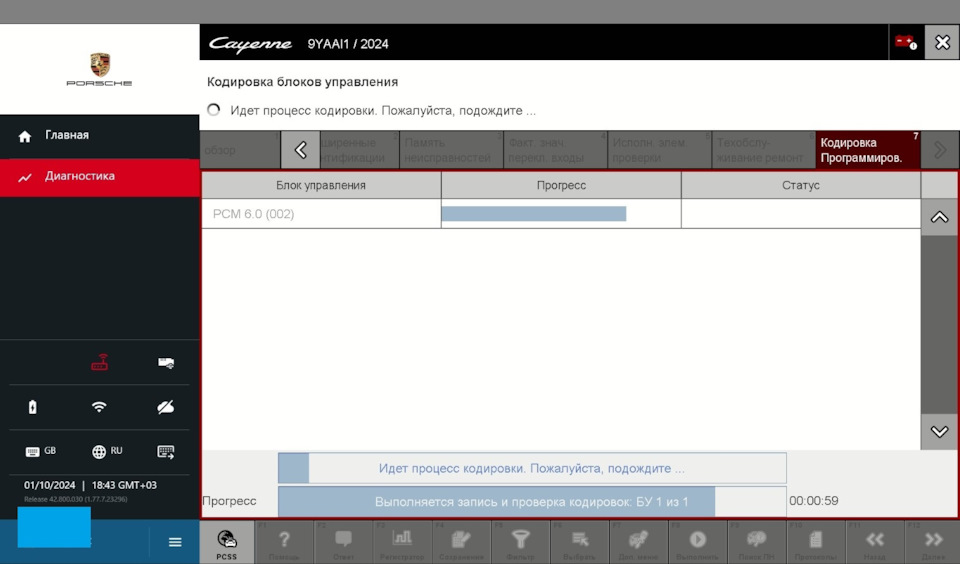This screenshot has height=564, width=960.
Task: Click the red battery warning icon
Action: 906,43
